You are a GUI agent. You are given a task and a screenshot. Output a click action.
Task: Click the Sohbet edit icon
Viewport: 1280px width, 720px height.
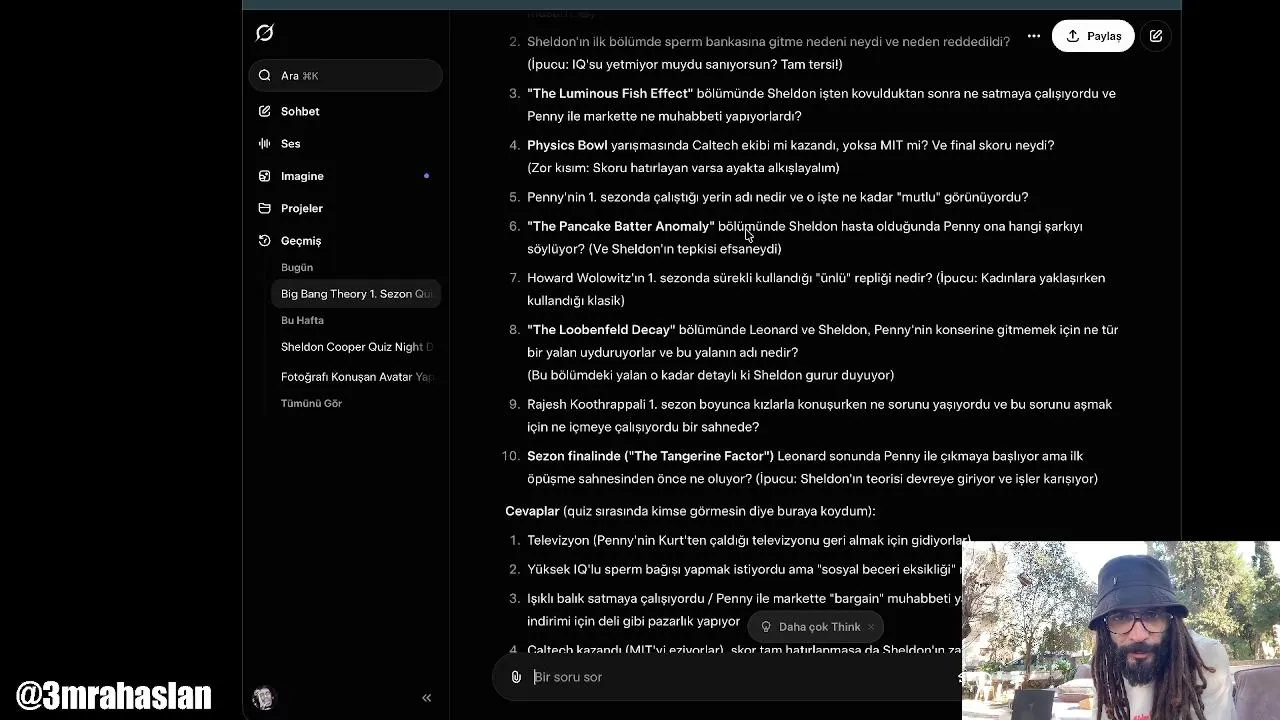(264, 111)
